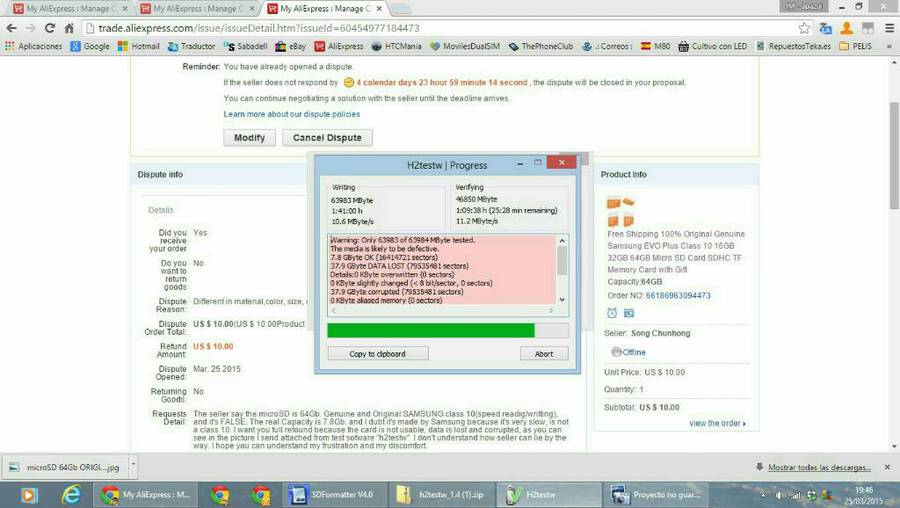
Task: Switch to the first My AliExpress tab
Action: 69,9
